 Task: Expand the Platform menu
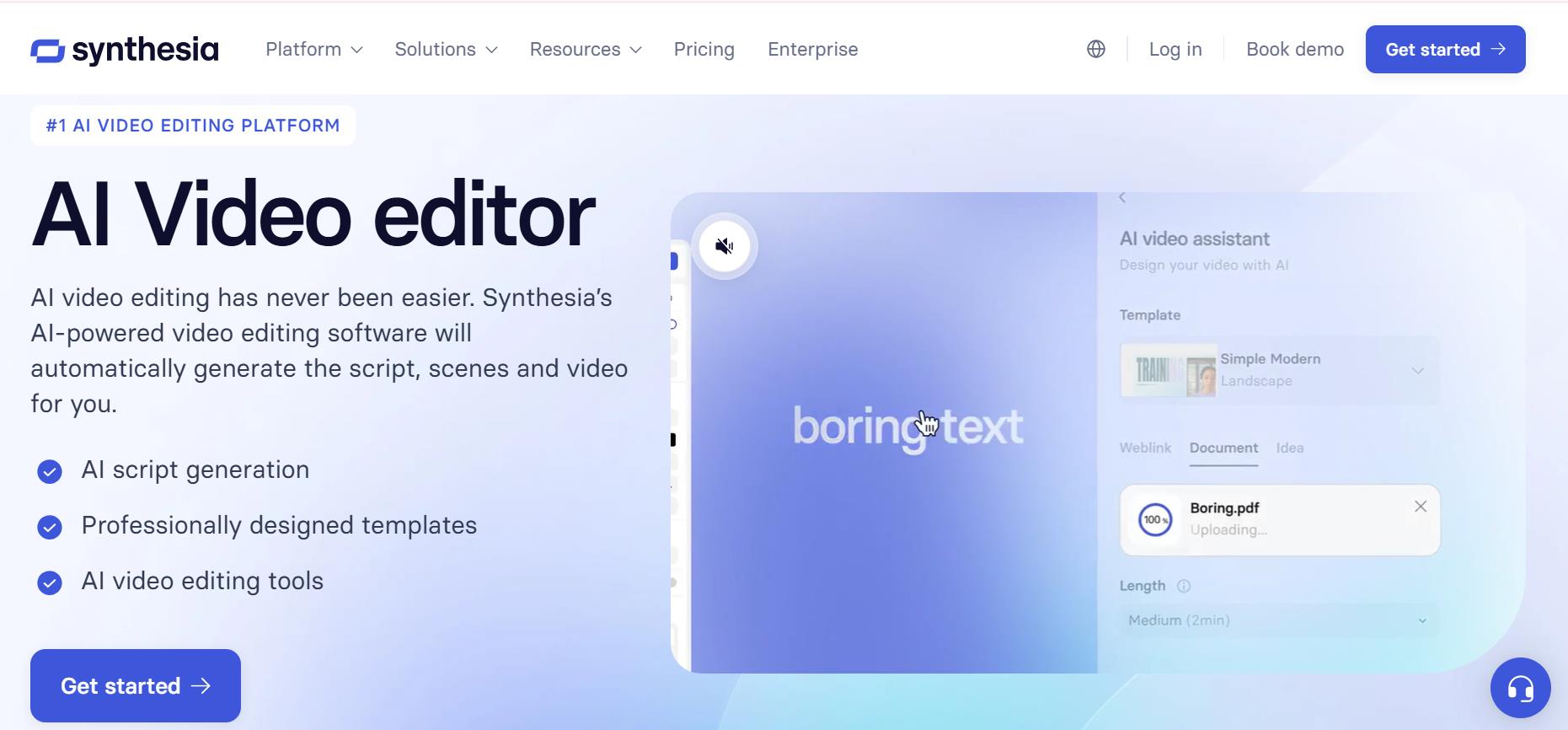[313, 50]
